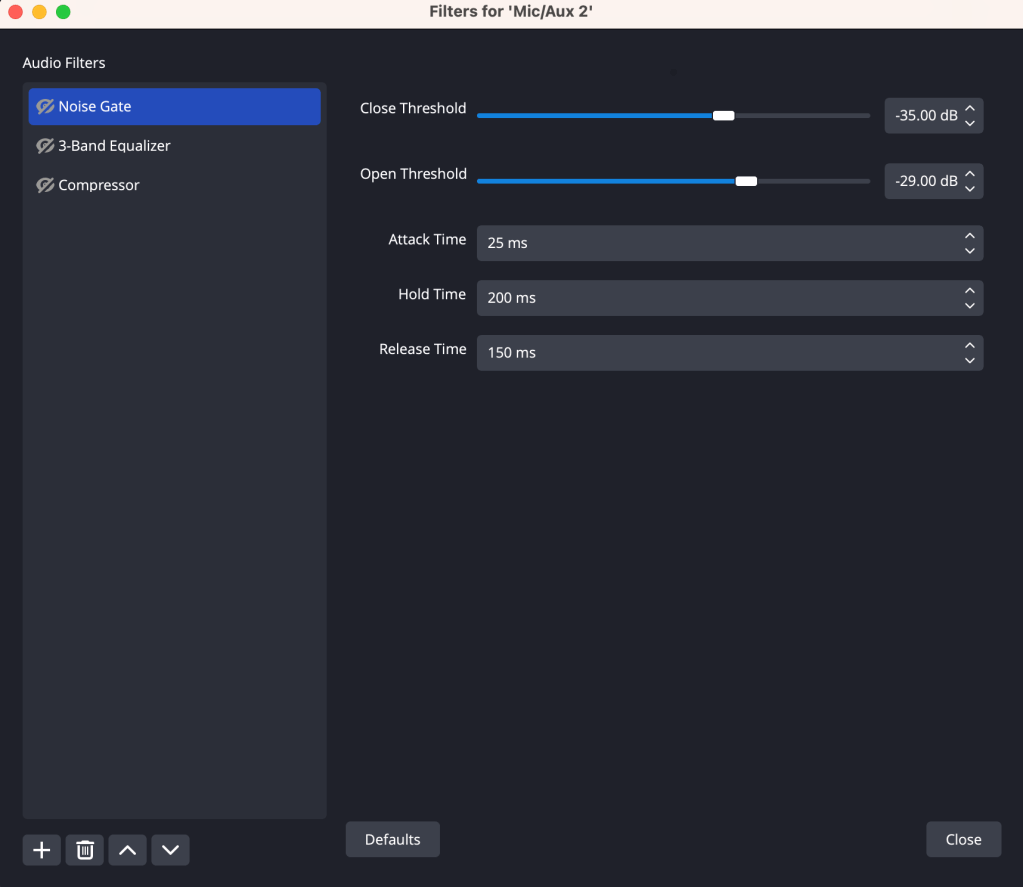This screenshot has height=887, width=1023.
Task: Select the 3-Band Equalizer filter
Action: click(x=114, y=146)
